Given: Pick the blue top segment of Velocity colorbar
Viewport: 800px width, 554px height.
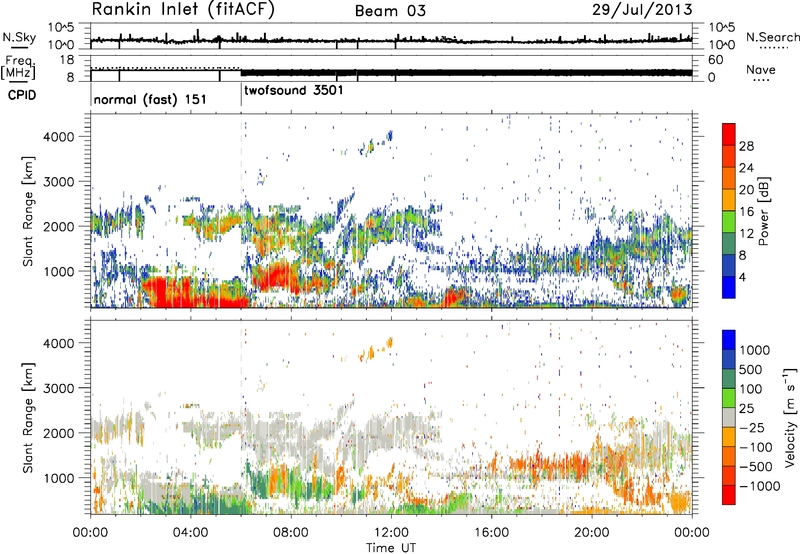Looking at the screenshot, I should click(729, 340).
